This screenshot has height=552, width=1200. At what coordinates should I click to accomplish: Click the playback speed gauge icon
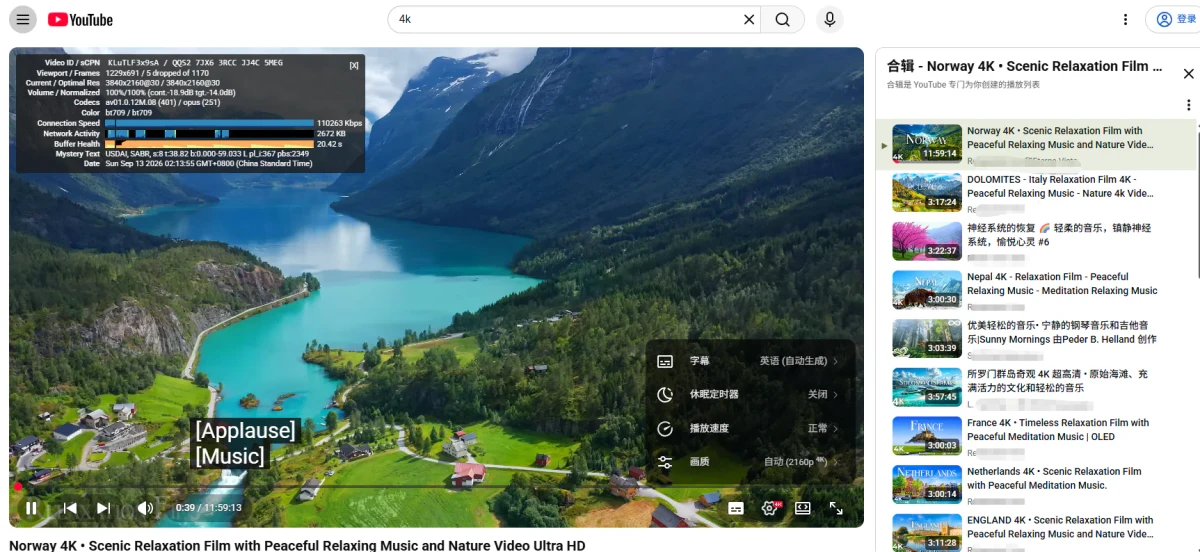(665, 428)
